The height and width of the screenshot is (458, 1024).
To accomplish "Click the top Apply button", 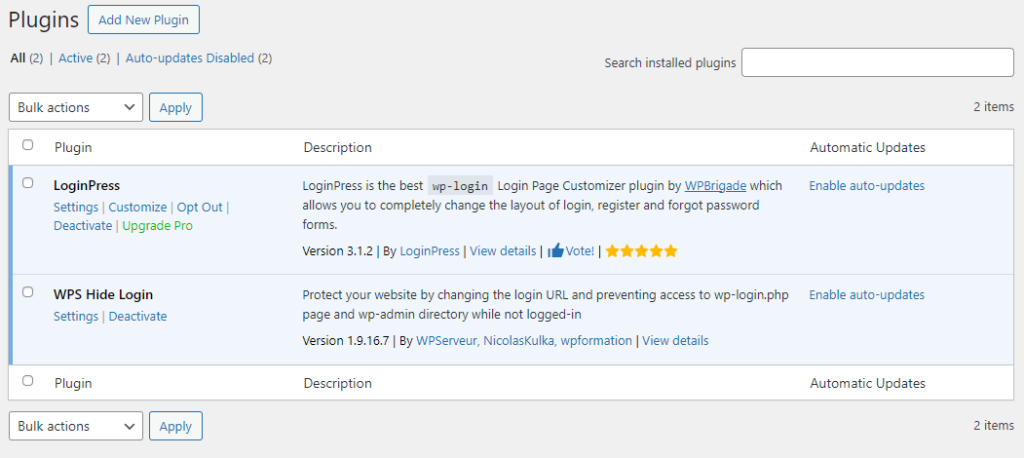I will tap(176, 107).
